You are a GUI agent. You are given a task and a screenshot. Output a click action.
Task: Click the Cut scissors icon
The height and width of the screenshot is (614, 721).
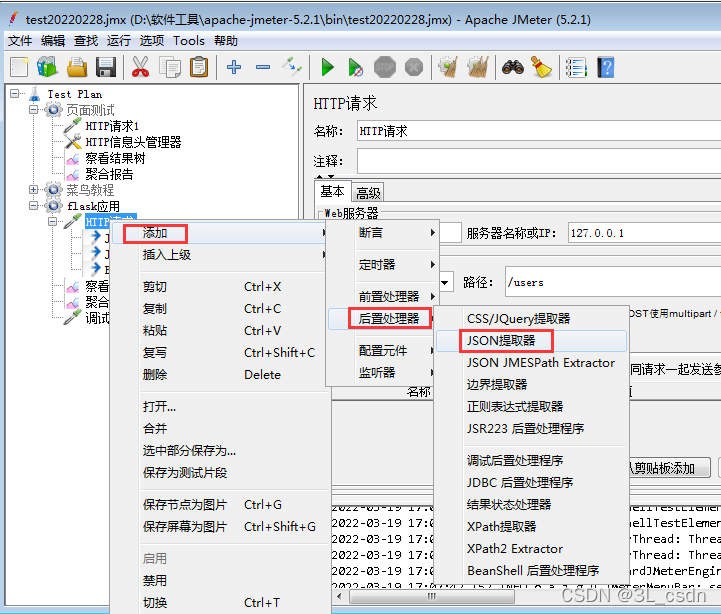click(140, 67)
